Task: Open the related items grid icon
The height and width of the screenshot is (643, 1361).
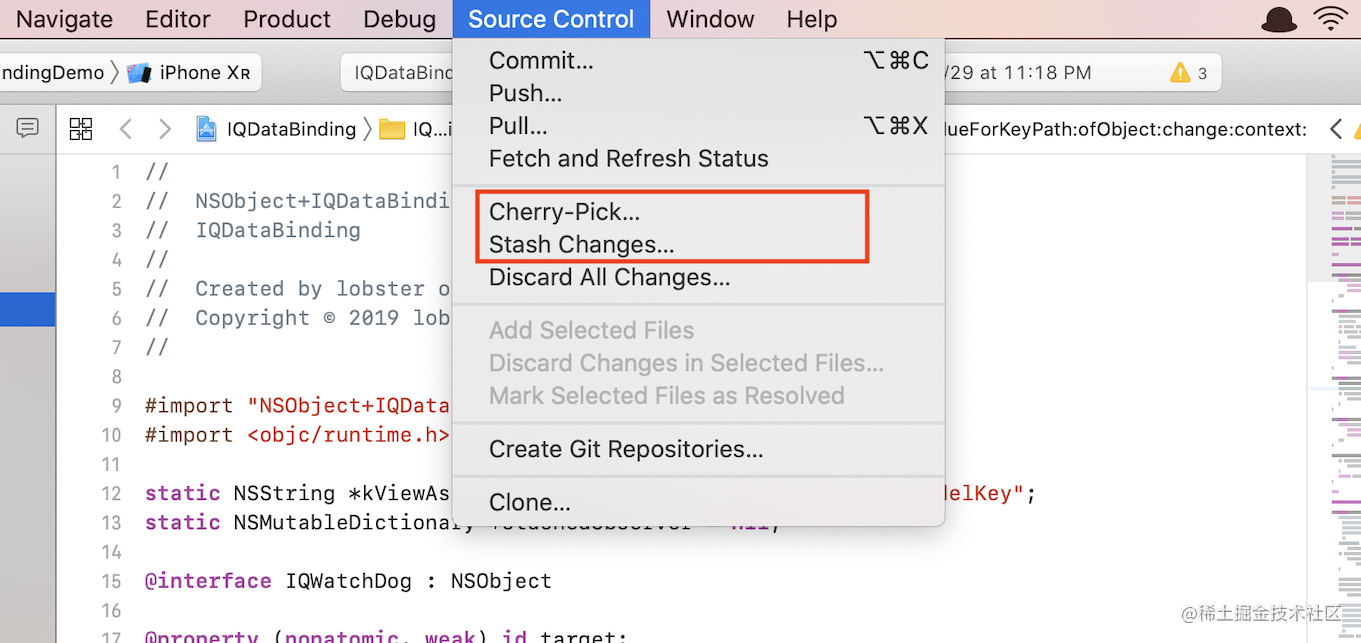Action: [81, 128]
